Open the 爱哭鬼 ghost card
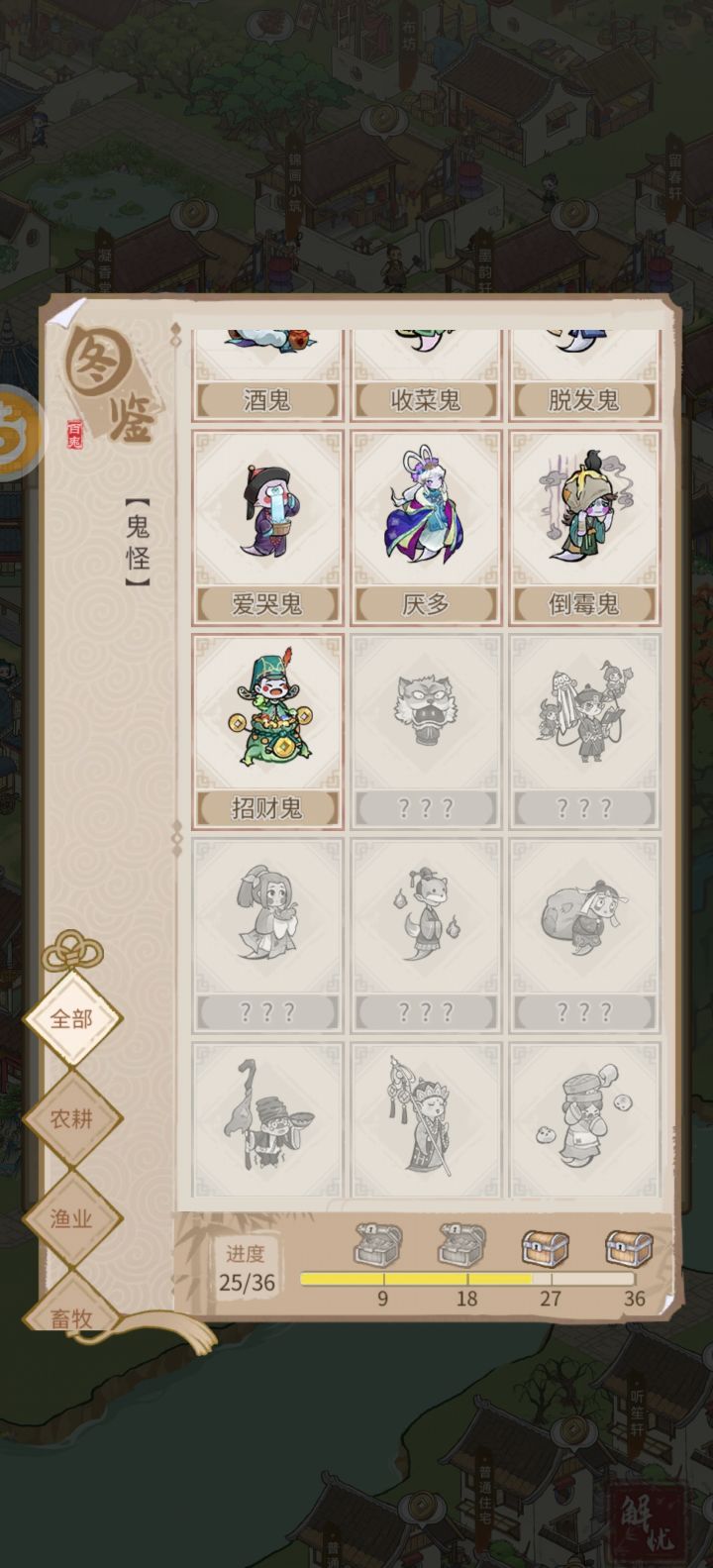The image size is (713, 1568). pos(266,528)
